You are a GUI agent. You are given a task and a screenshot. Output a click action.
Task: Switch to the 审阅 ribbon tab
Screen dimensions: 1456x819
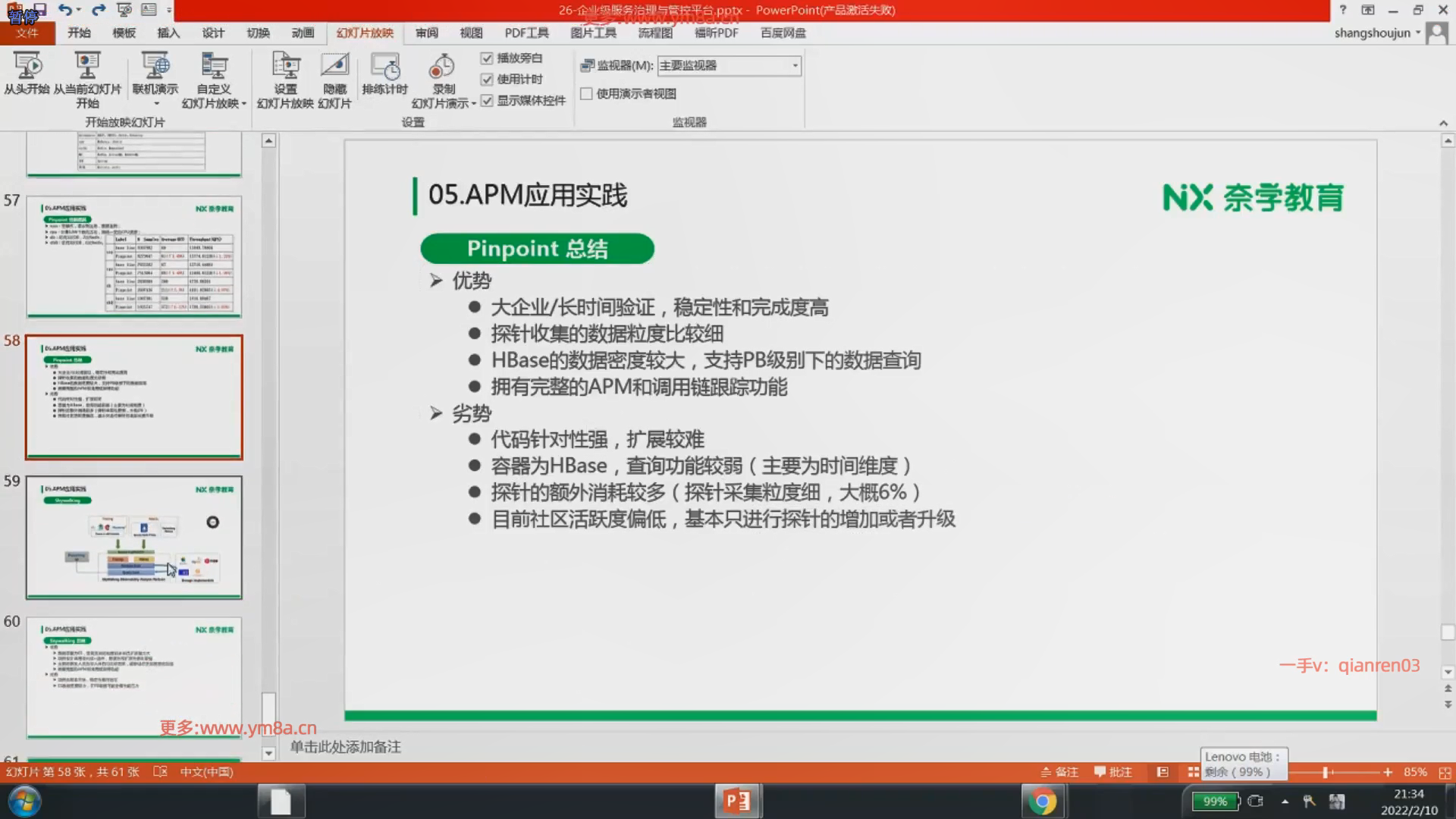coord(426,33)
